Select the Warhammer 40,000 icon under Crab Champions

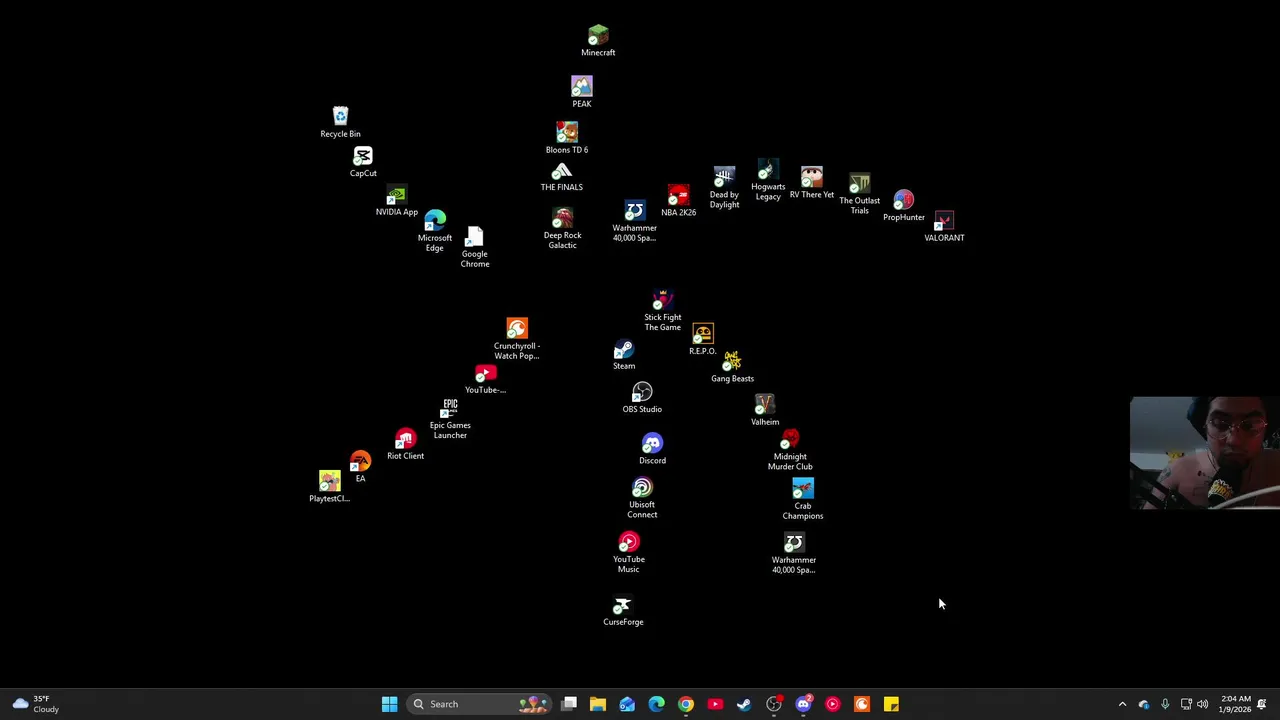click(x=794, y=554)
